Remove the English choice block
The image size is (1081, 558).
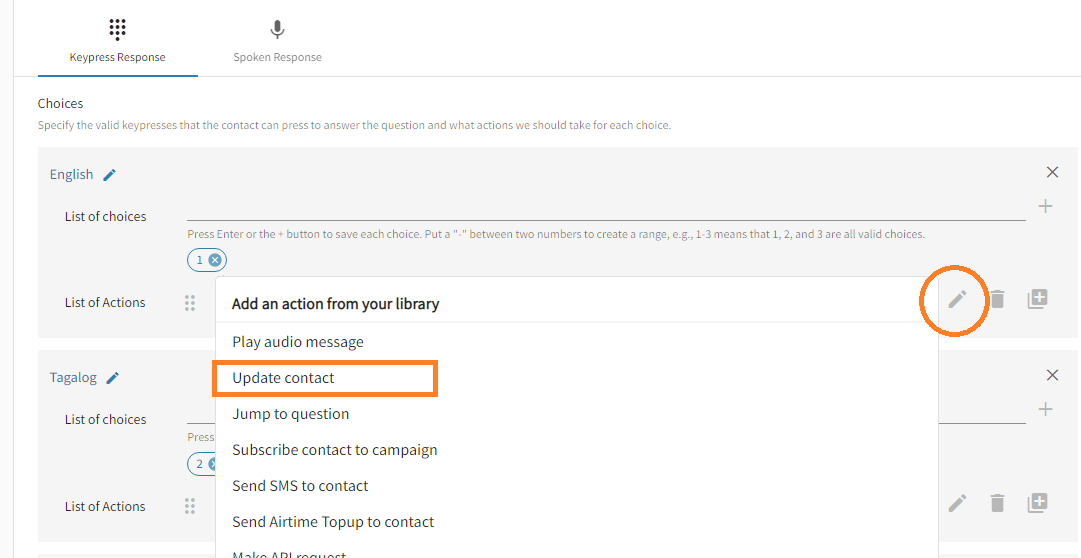point(1052,172)
